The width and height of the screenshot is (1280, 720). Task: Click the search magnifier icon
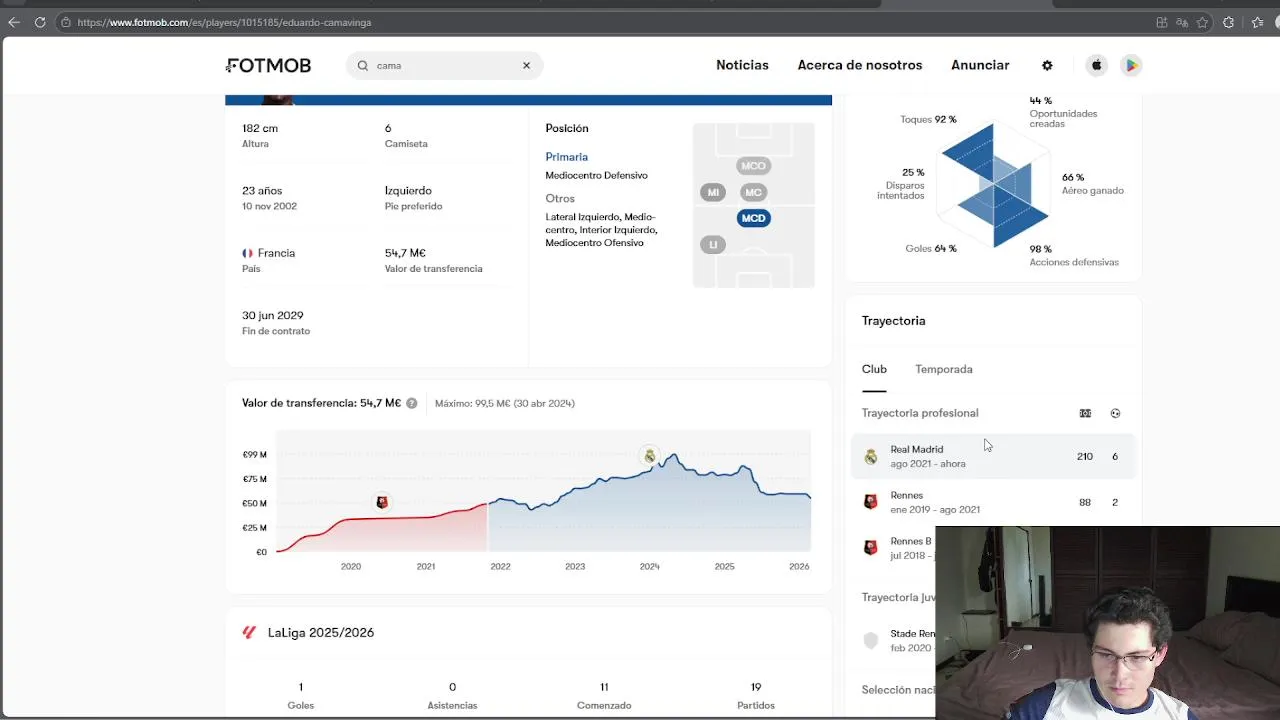(x=363, y=65)
